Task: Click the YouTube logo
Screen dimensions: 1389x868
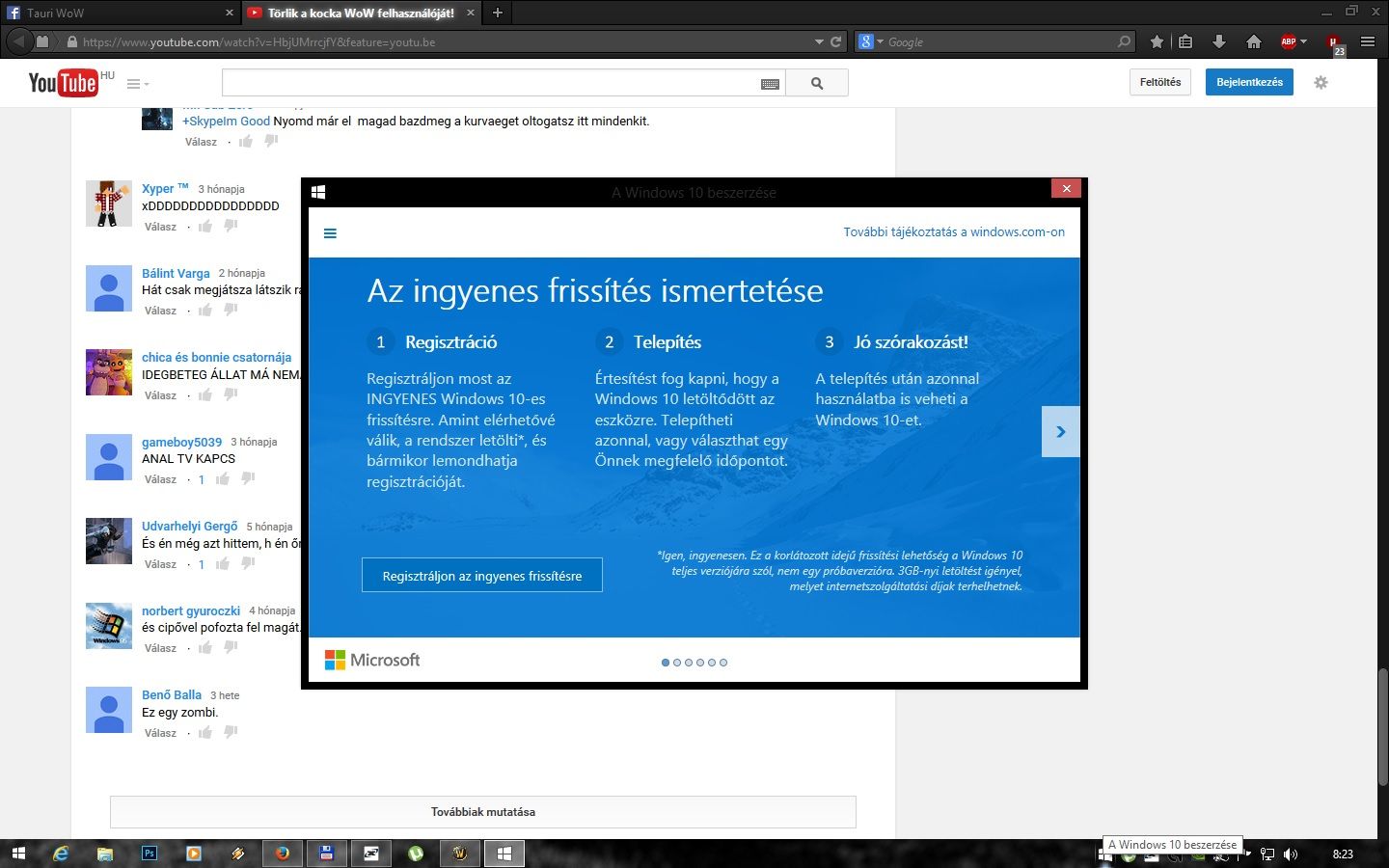Action: 64,82
